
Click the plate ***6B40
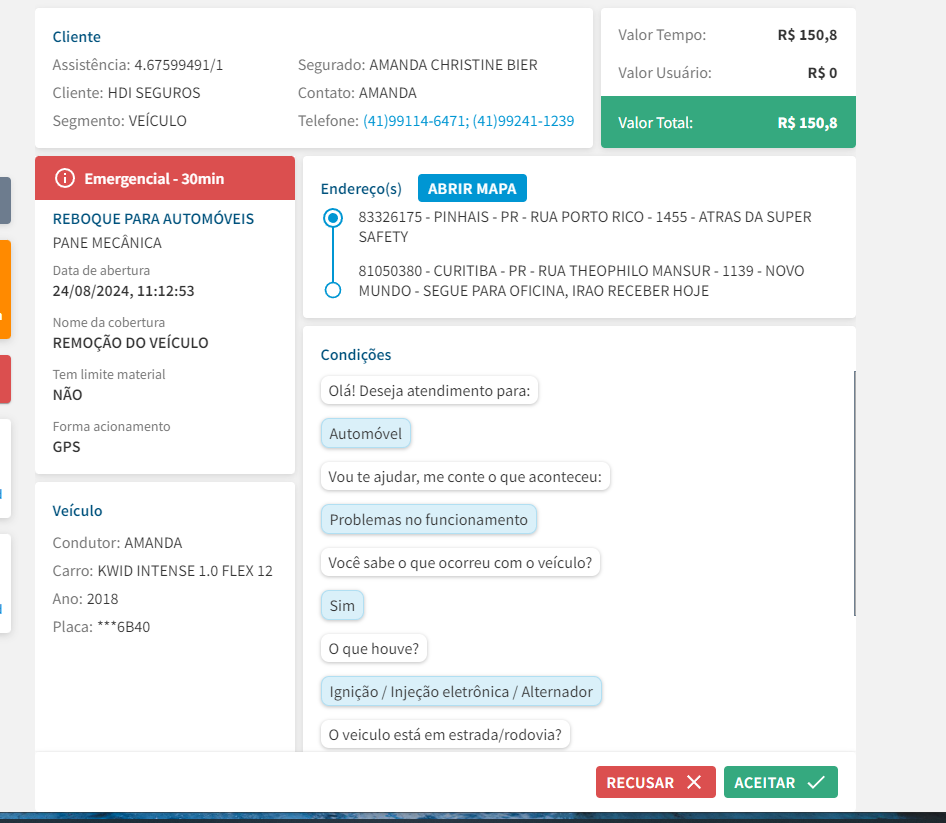(124, 627)
